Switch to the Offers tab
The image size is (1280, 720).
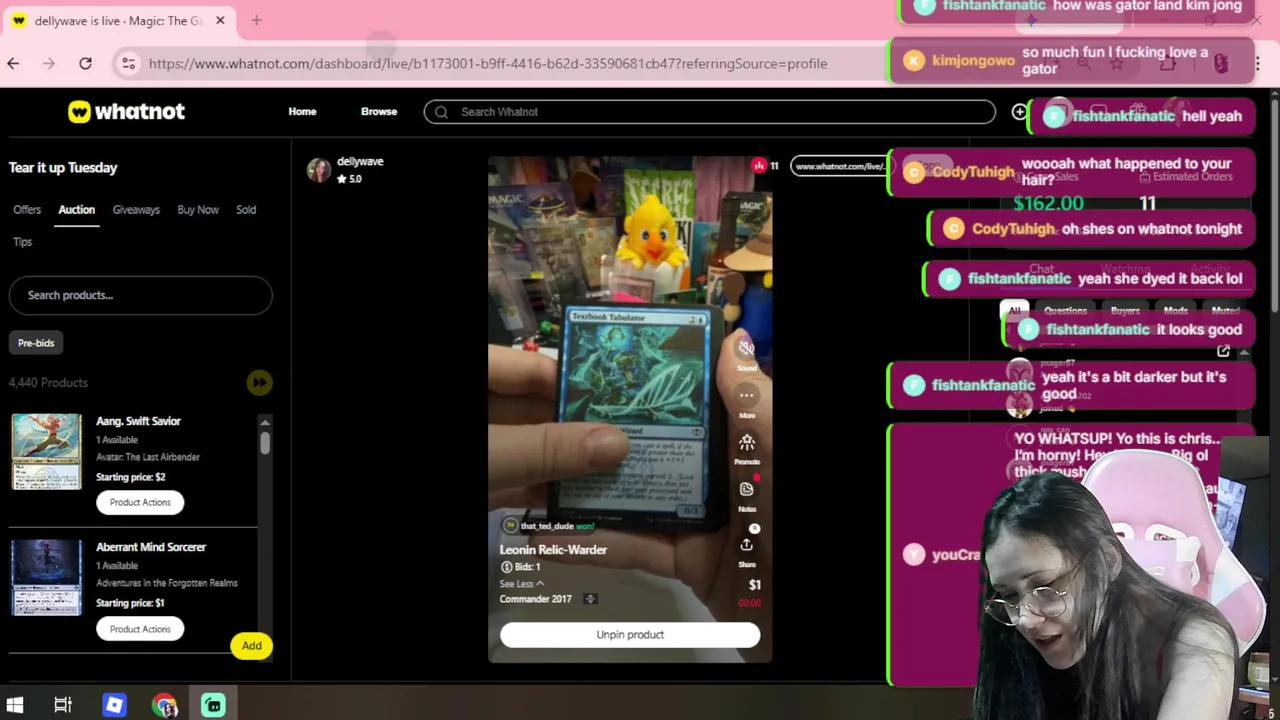click(x=27, y=210)
